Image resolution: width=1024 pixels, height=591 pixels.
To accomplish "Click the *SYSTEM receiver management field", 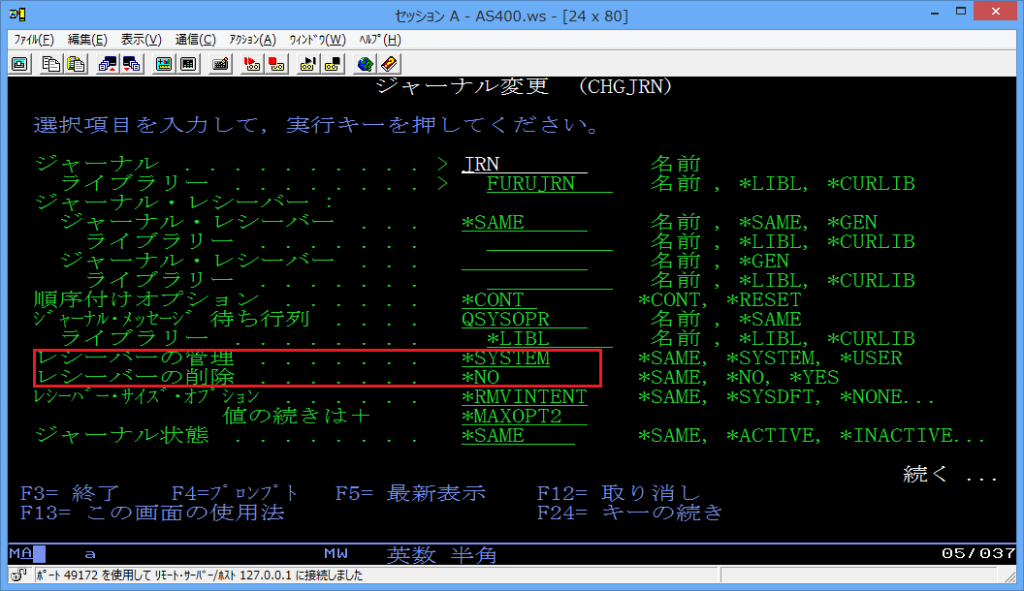I will [x=505, y=358].
